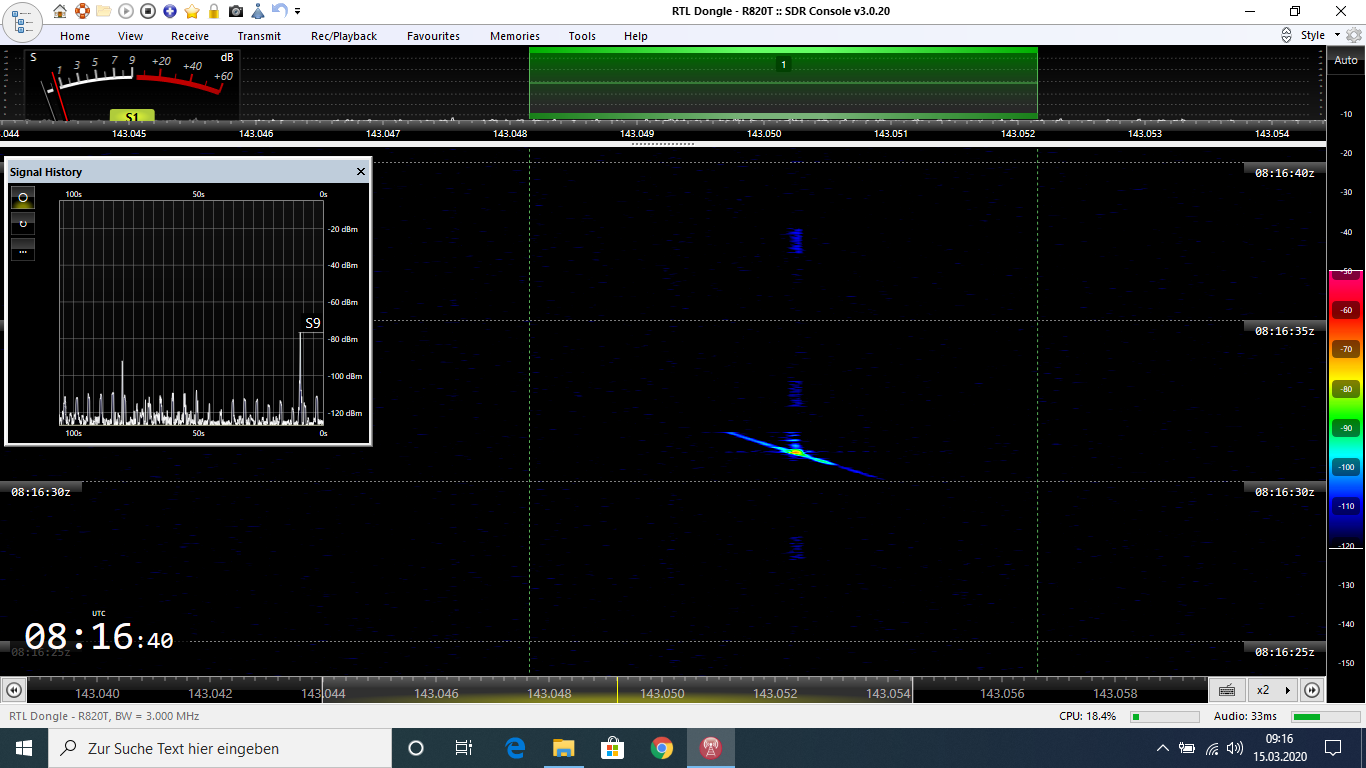Open the Windows Start menu
This screenshot has width=1366, height=768.
(24, 748)
